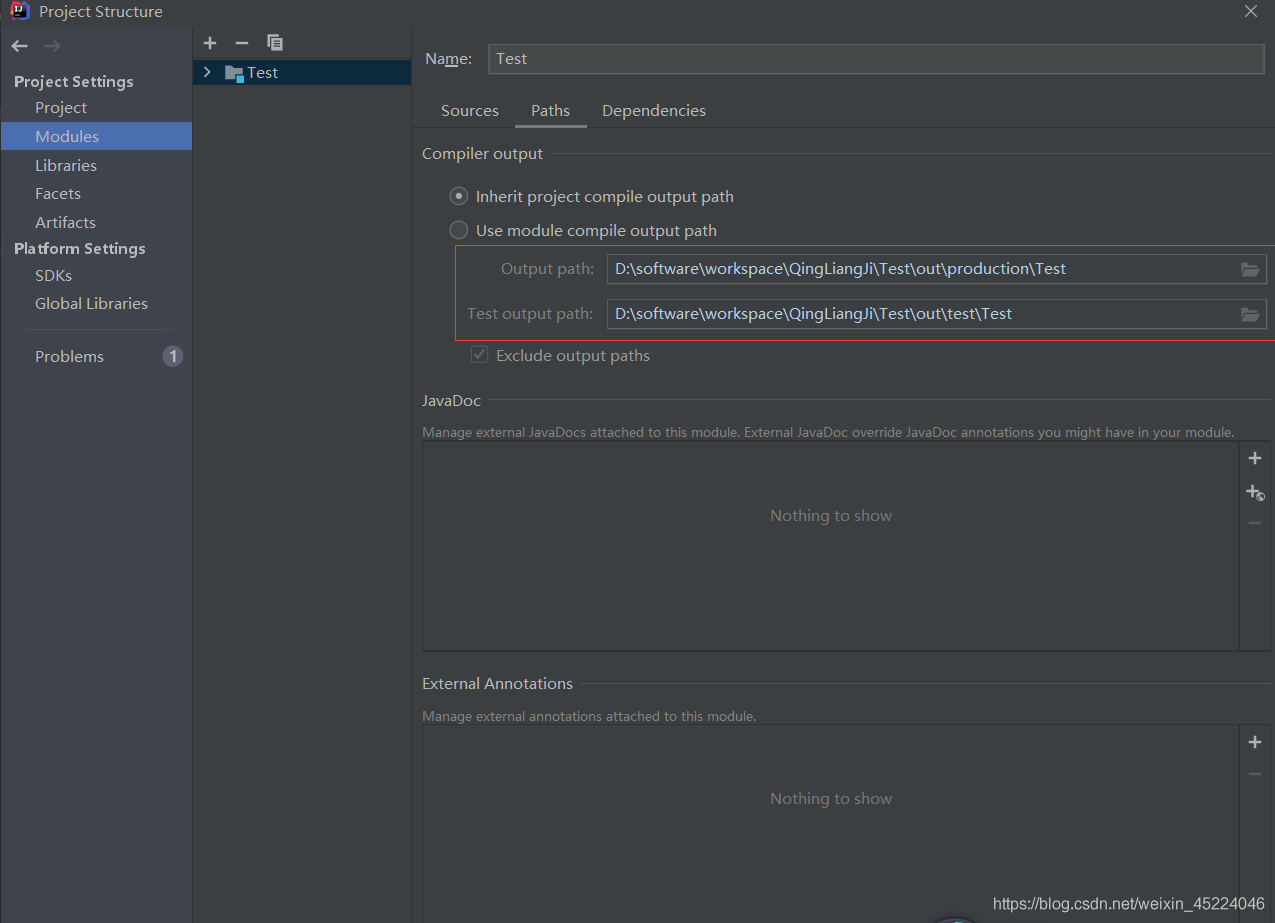
Task: Click the module Name text field
Action: tap(875, 59)
